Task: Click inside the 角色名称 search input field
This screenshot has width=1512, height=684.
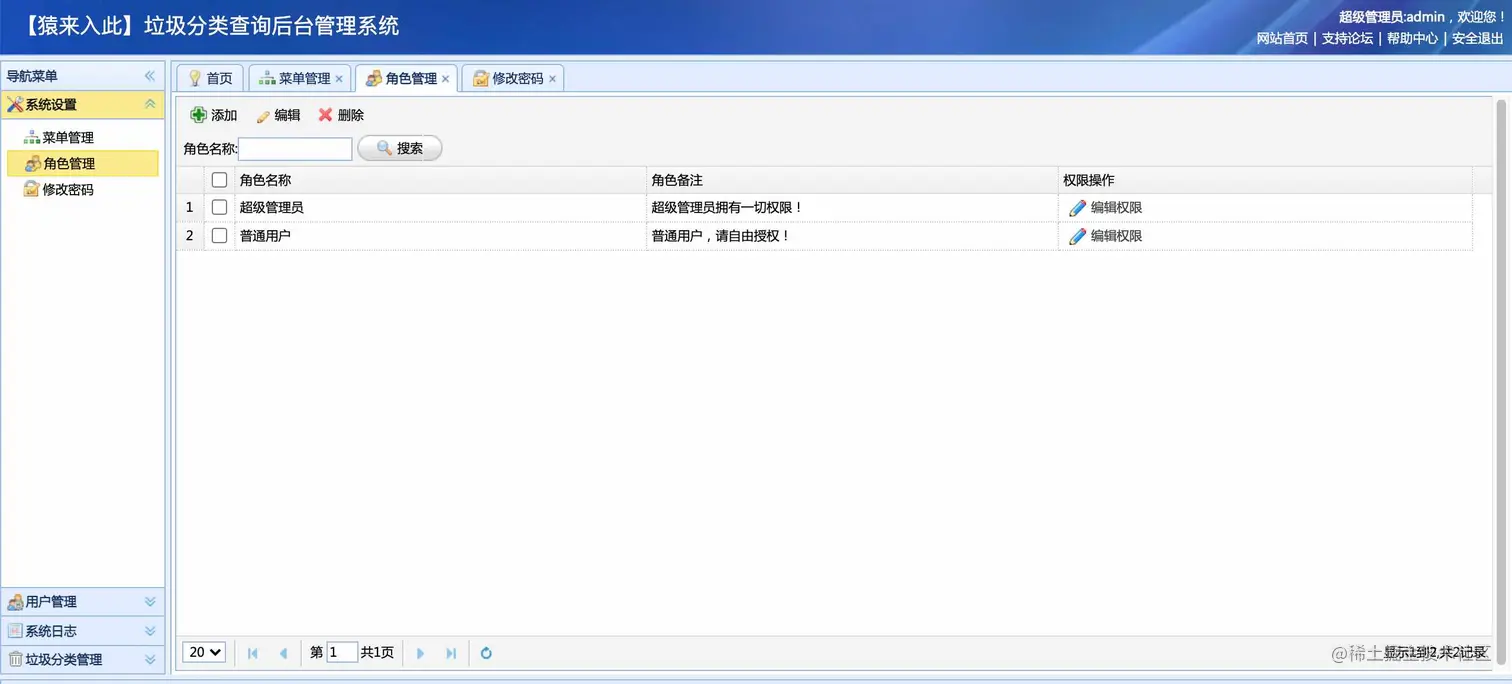Action: click(x=295, y=148)
